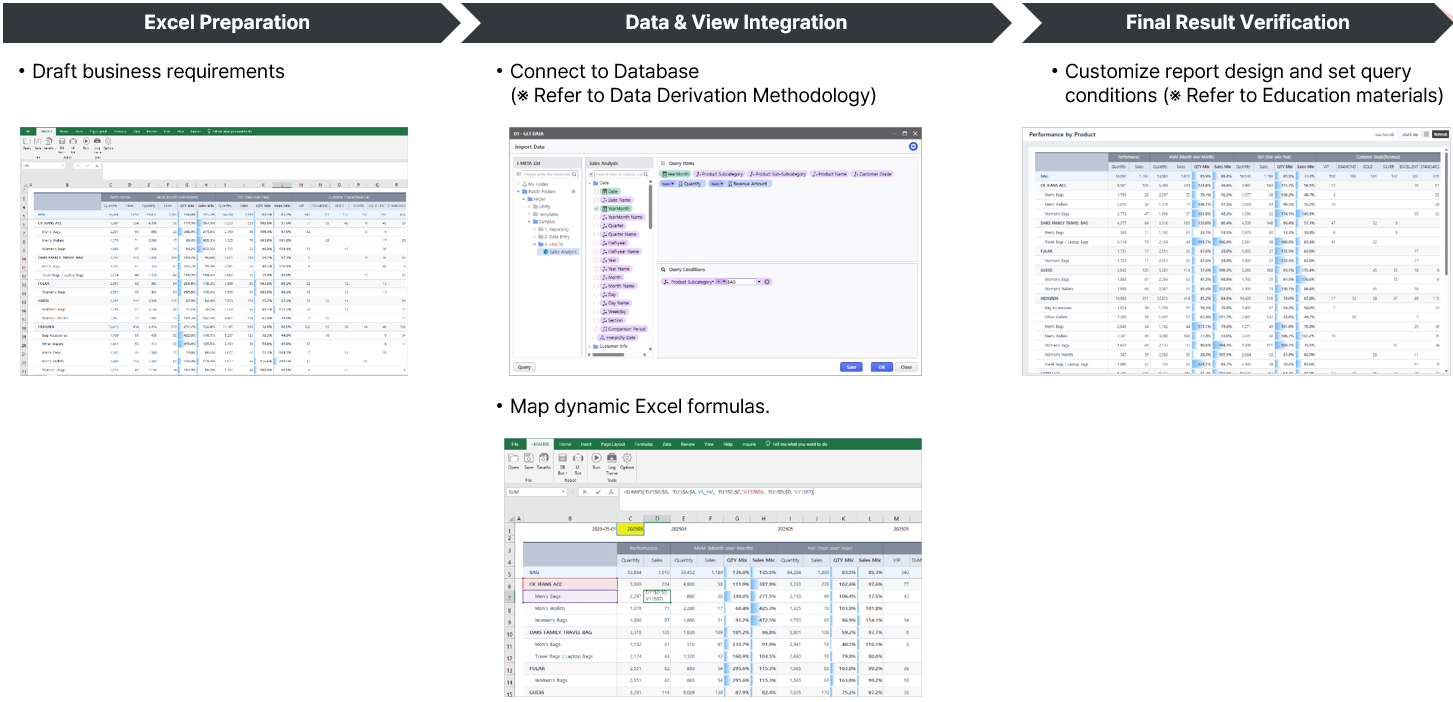The image size is (1453, 702).
Task: Click the Open icon in i-MATRIX ribbon
Action: [513, 458]
